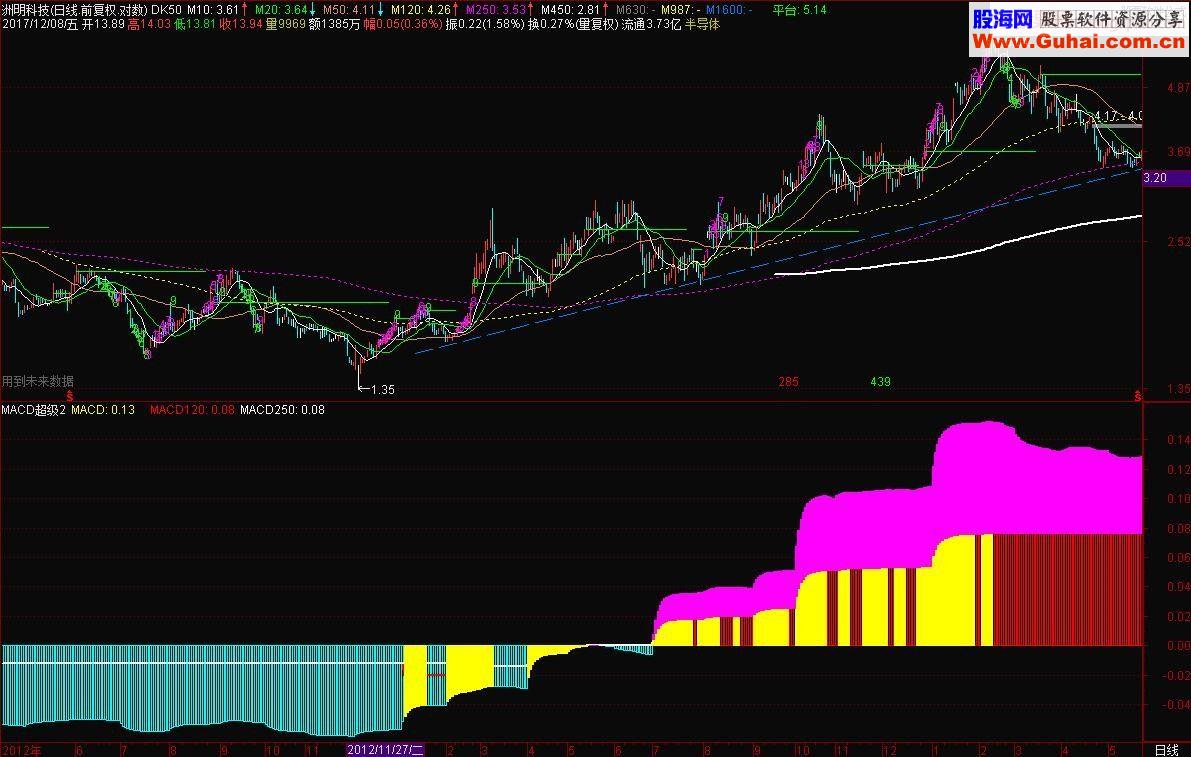Click the 幅0.05(0.36%) change value
Image resolution: width=1191 pixels, height=757 pixels.
[403, 24]
